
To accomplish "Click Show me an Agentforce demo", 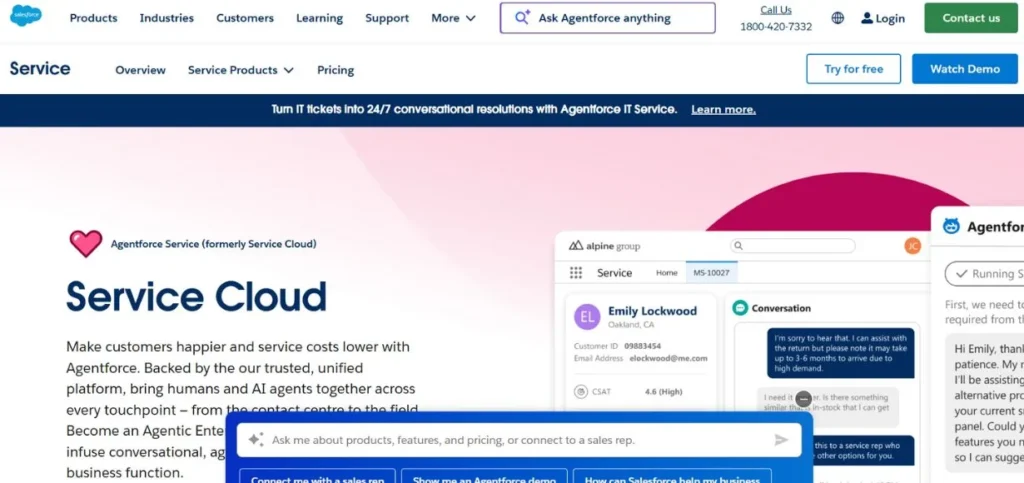I will 484,478.
